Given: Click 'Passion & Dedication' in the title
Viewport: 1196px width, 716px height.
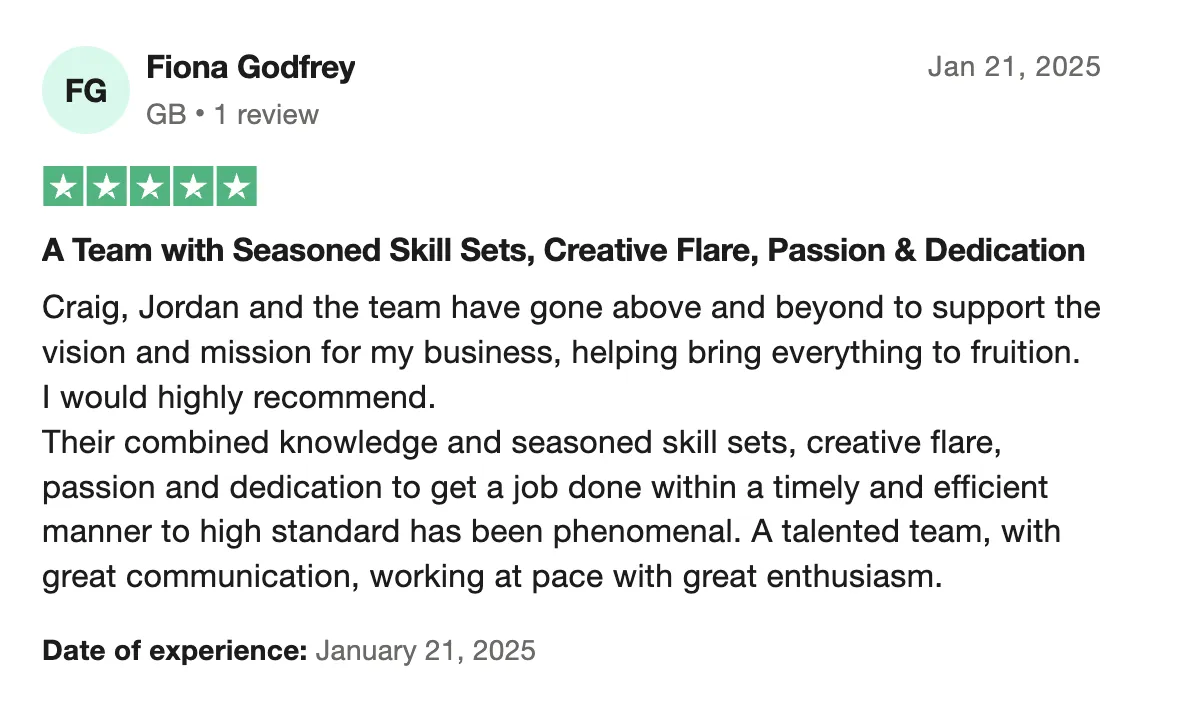Looking at the screenshot, I should point(926,251).
